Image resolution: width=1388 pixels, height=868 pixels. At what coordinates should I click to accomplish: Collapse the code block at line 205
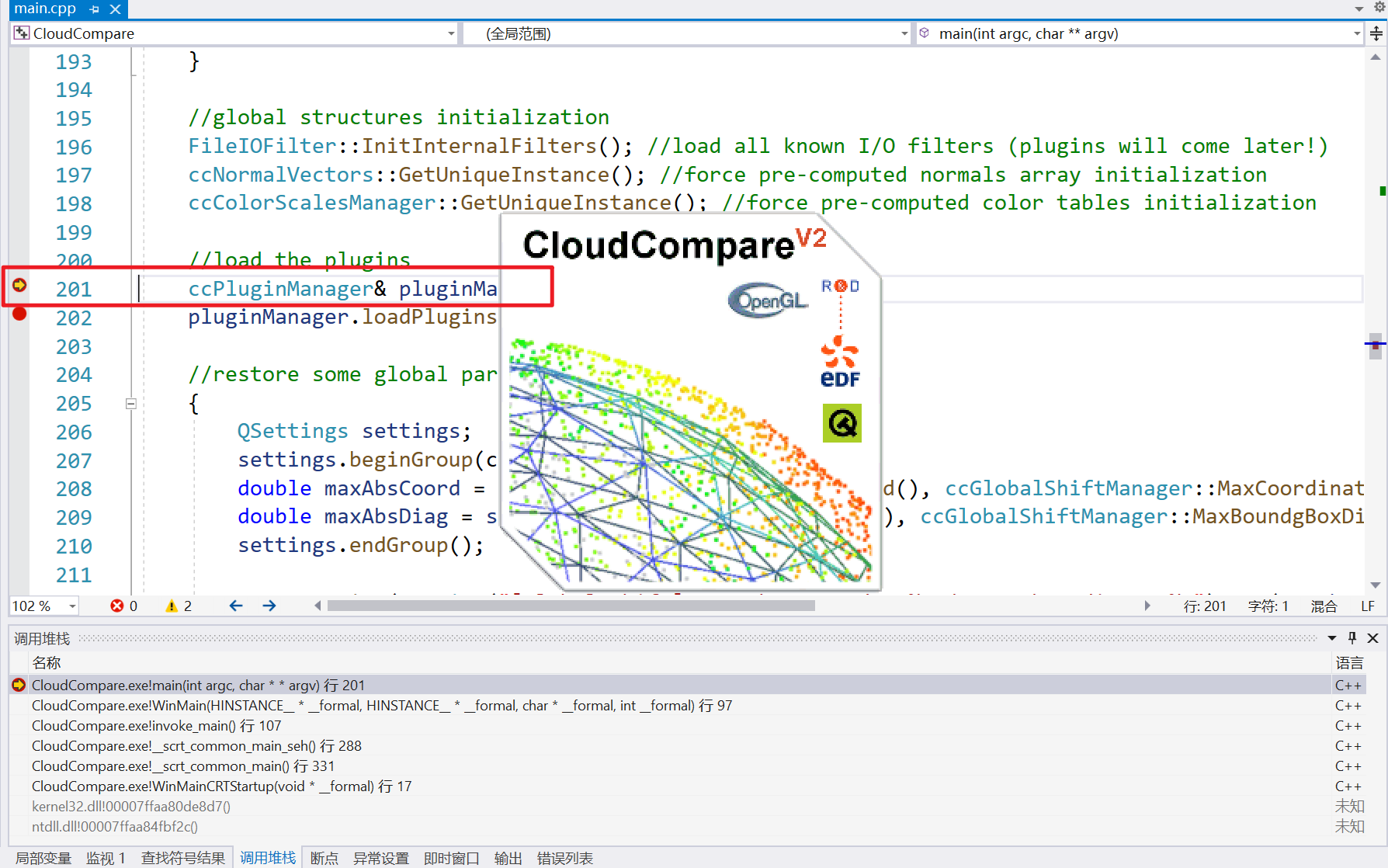click(x=131, y=404)
